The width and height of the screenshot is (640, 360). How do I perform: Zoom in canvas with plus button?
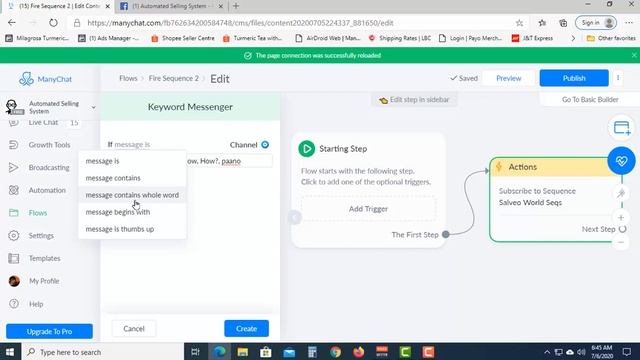pos(621,218)
